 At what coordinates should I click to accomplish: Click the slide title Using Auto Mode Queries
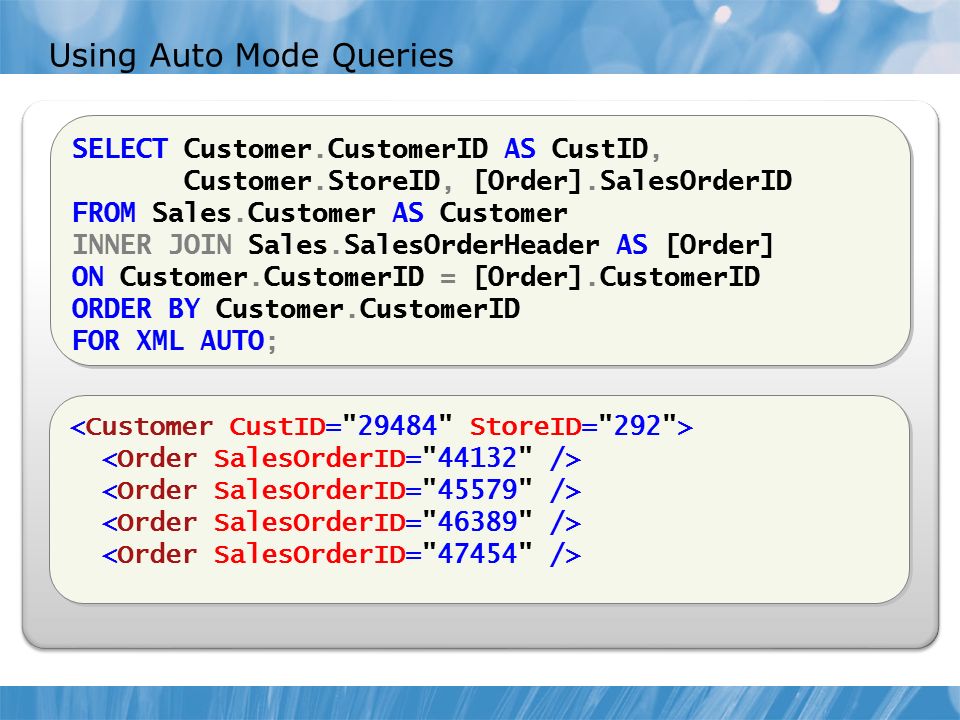tap(251, 56)
